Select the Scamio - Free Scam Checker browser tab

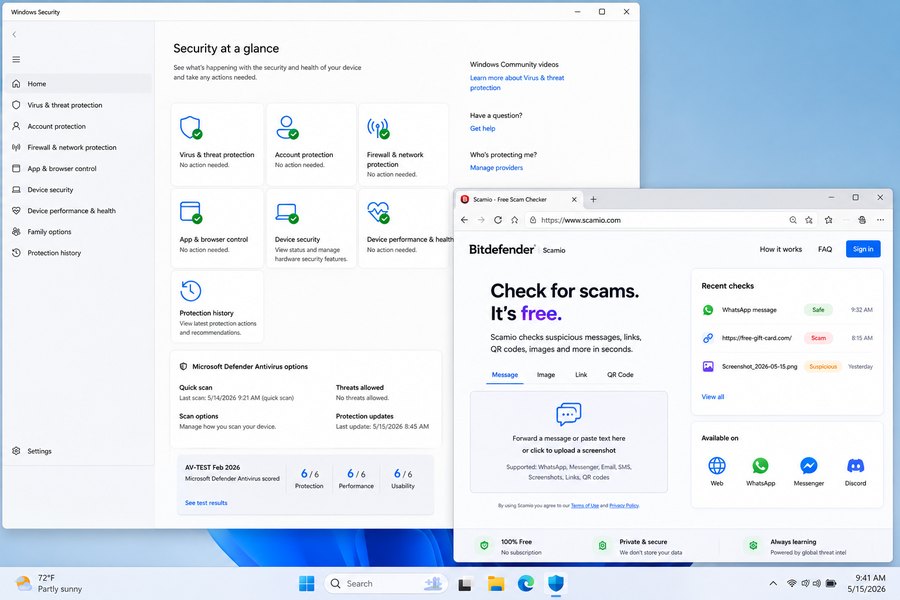(x=519, y=199)
